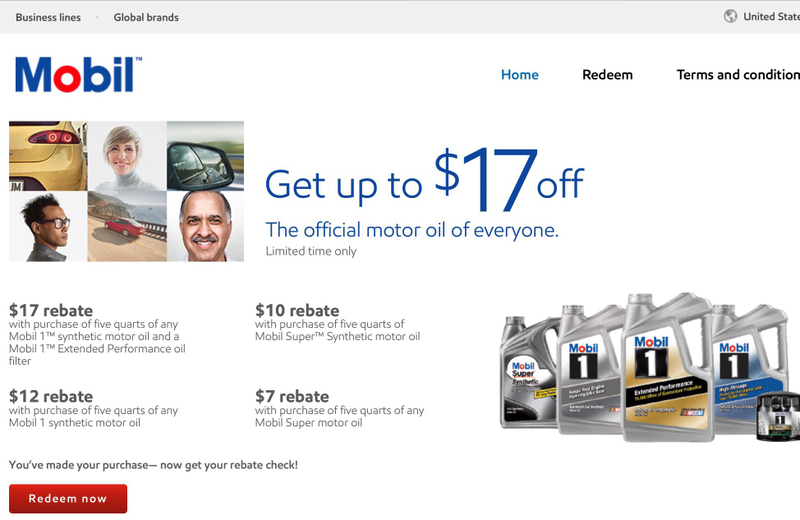Open the Redeem page
Image resolution: width=800 pixels, height=520 pixels.
(607, 75)
